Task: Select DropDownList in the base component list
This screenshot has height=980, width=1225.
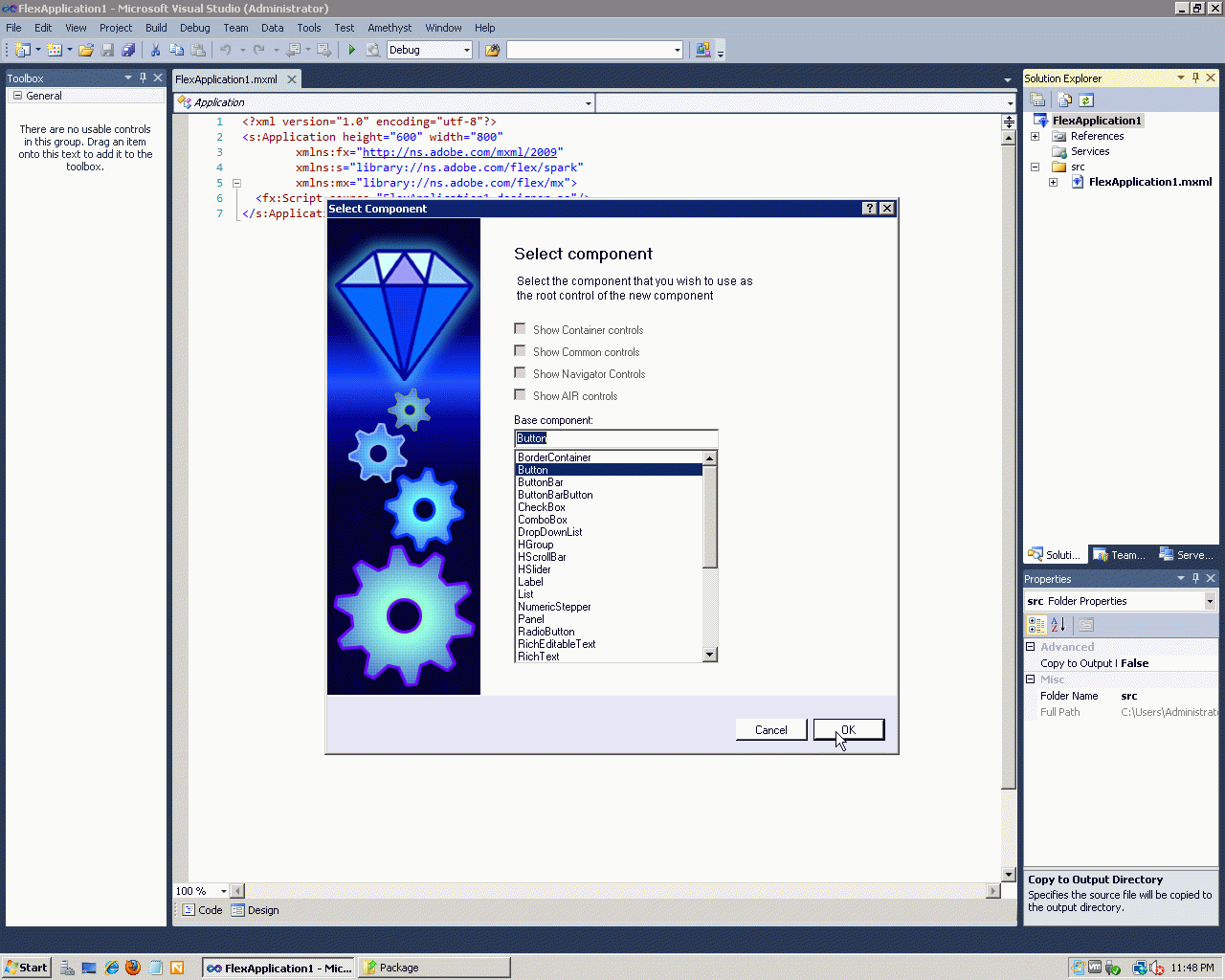Action: (609, 532)
